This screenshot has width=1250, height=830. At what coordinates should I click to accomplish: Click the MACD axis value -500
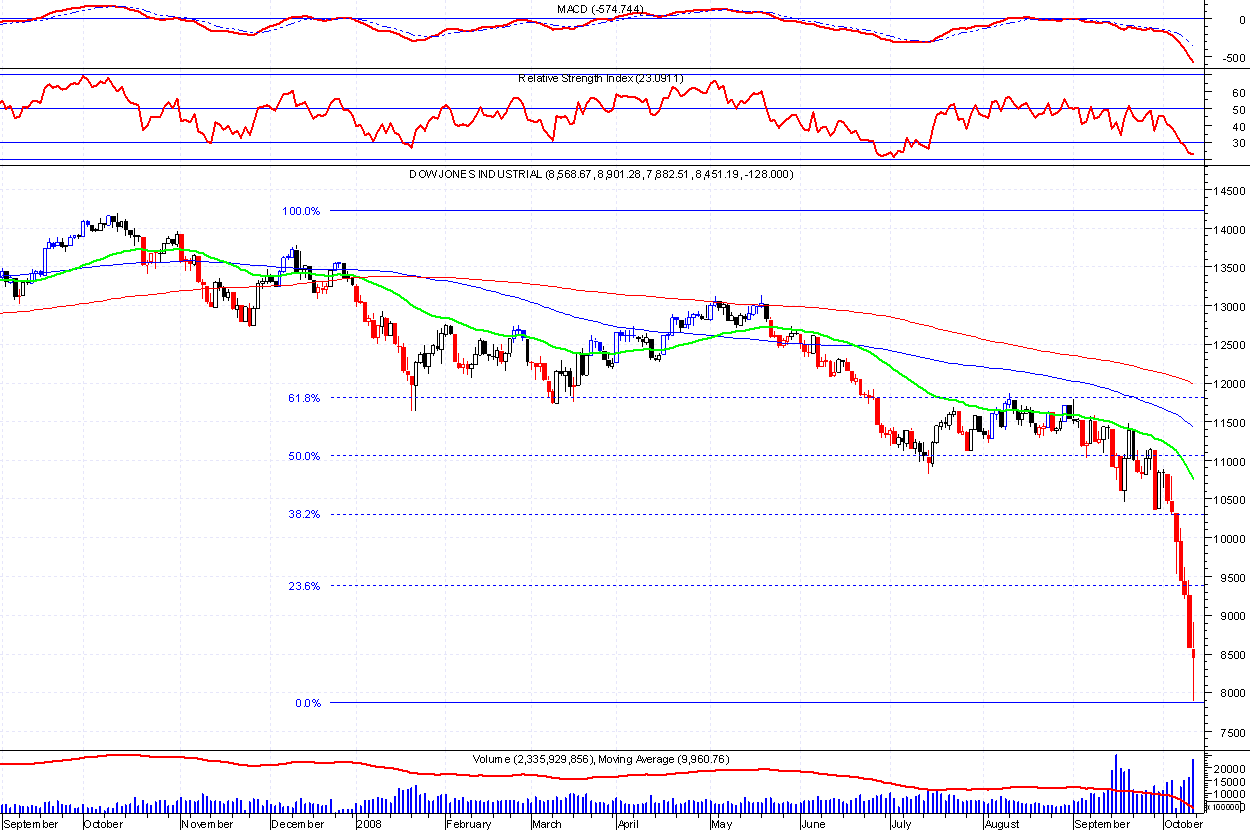point(1233,58)
